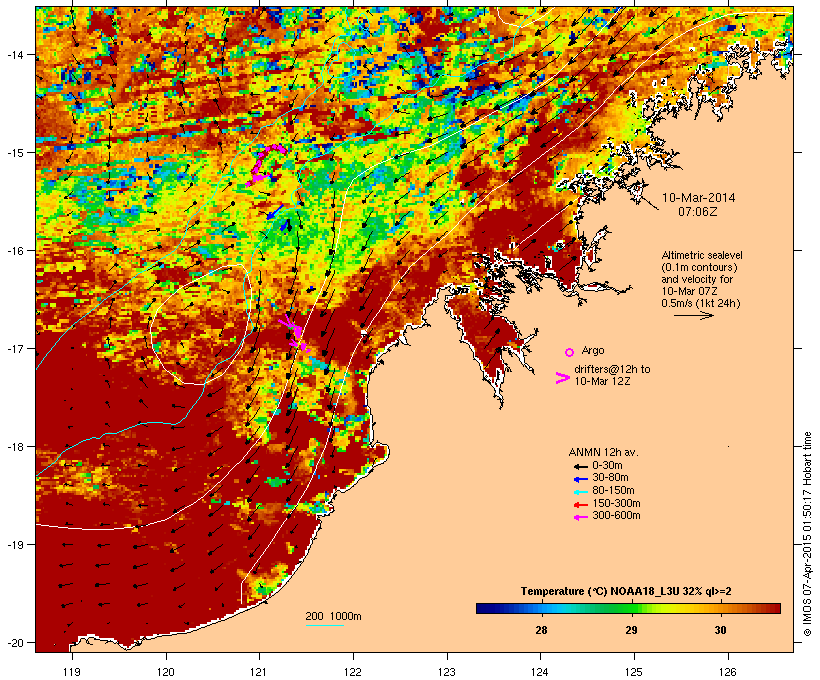This screenshot has height=680, width=820.
Task: Click the colorbar at the 29 degree green region
Action: (631, 608)
